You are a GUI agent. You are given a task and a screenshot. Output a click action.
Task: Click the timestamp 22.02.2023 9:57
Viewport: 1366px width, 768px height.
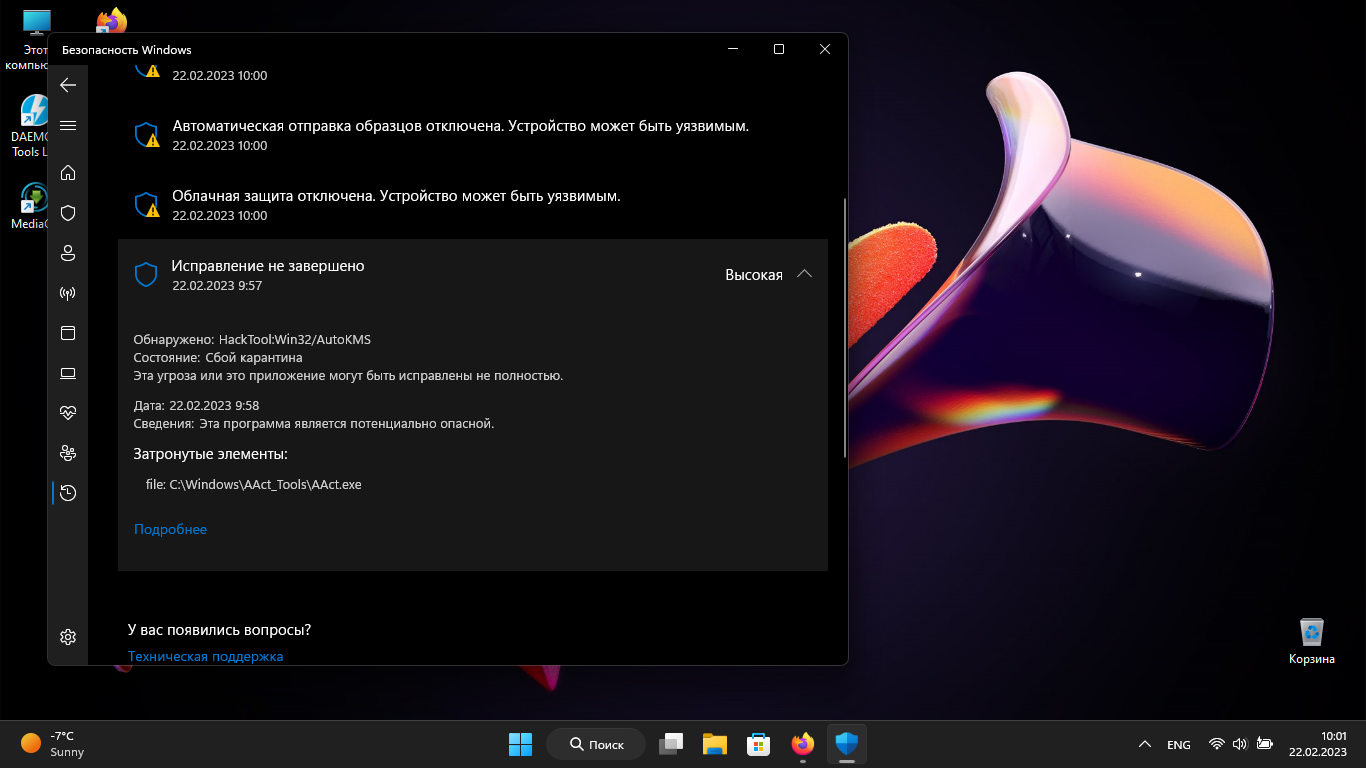[x=217, y=285]
